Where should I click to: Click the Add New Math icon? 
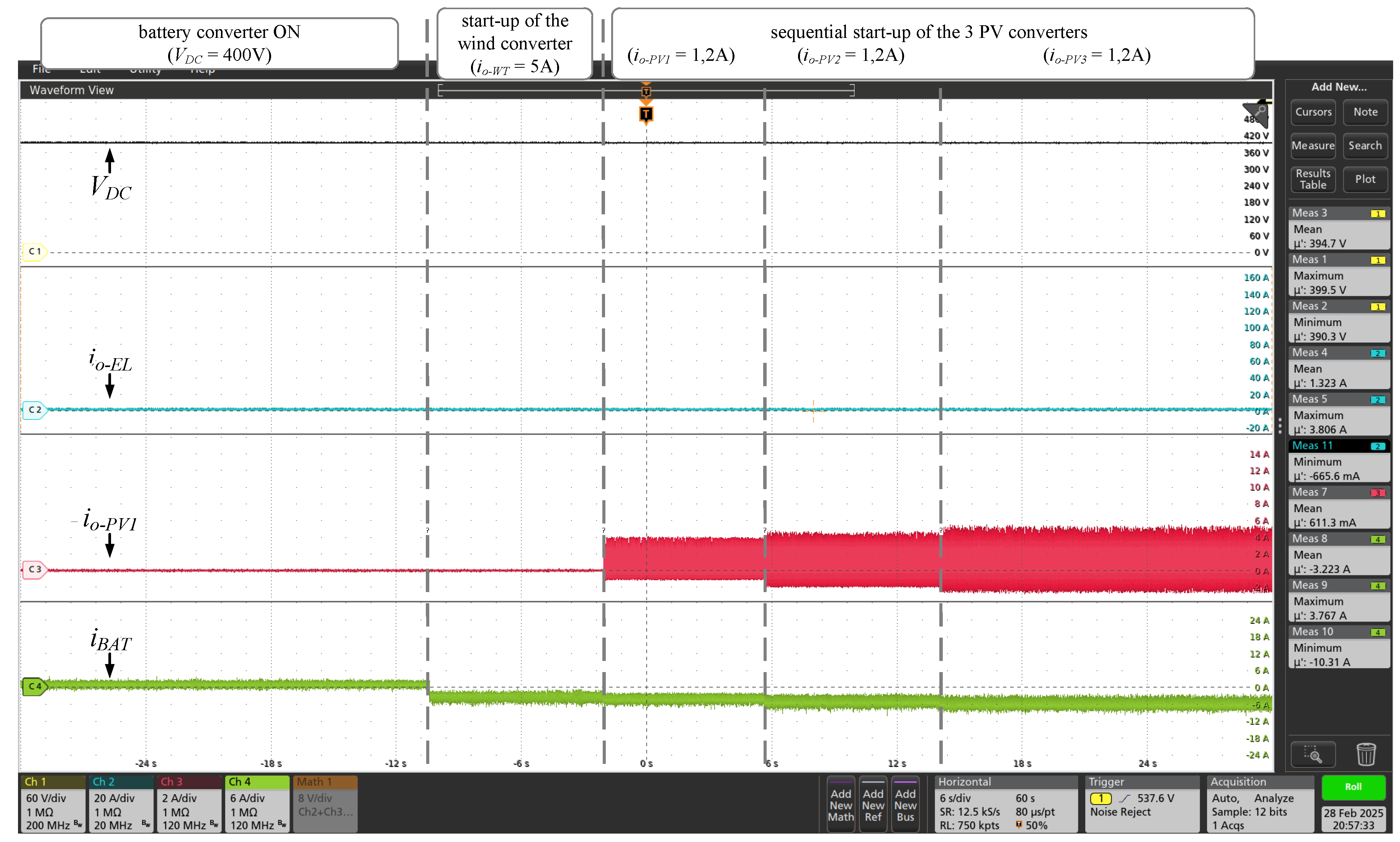pos(841,804)
